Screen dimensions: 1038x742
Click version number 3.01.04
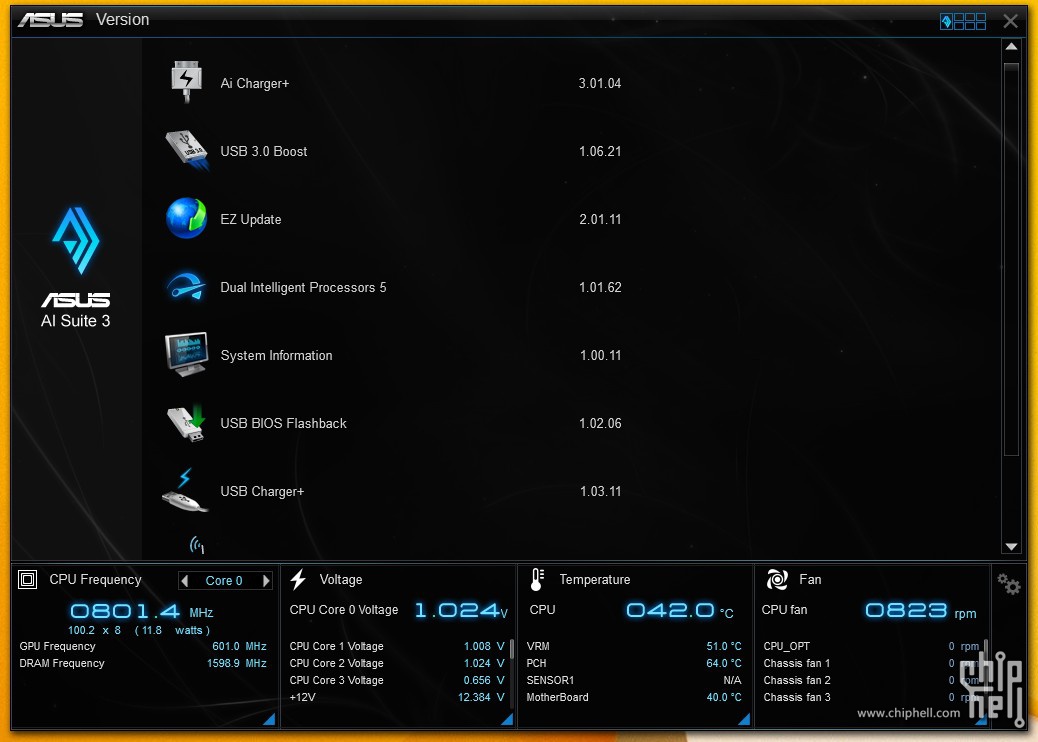(x=600, y=83)
